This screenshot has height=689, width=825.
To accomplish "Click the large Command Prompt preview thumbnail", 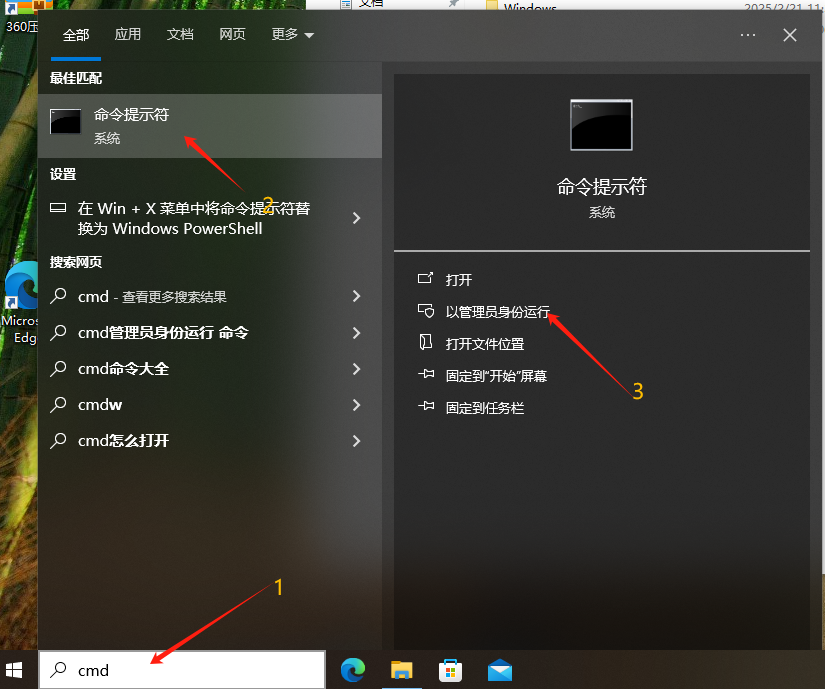I will (601, 125).
